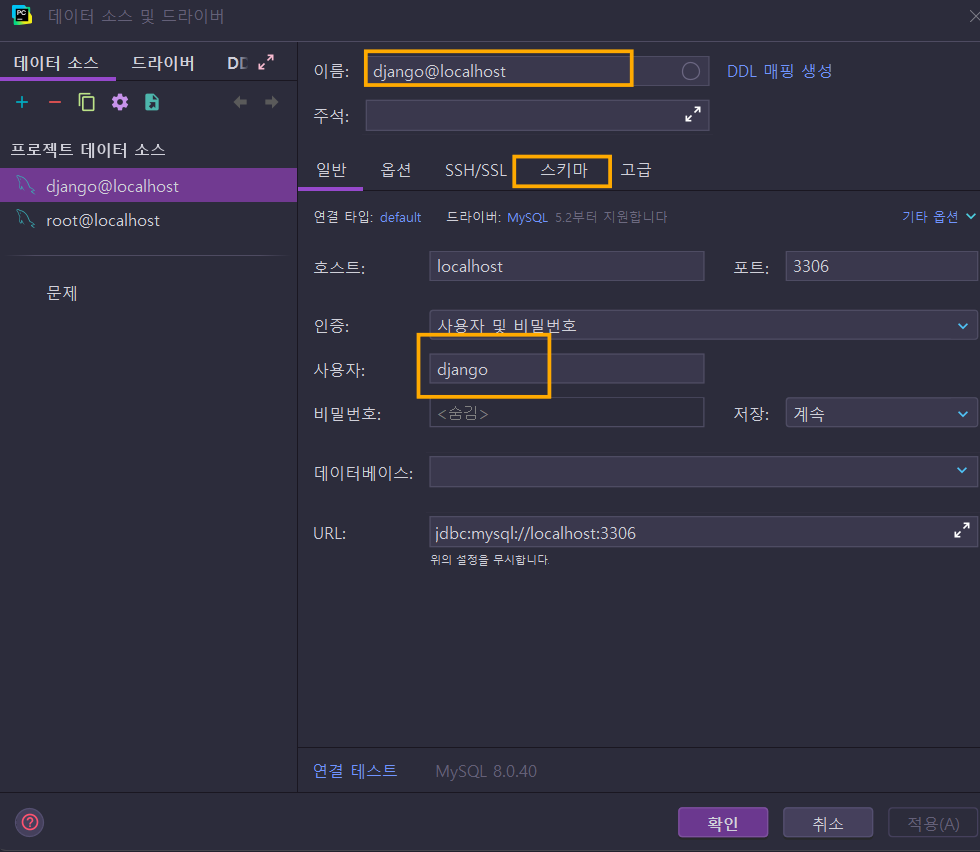This screenshot has width=980, height=852.
Task: Select root@localhost data source
Action: pos(148,220)
